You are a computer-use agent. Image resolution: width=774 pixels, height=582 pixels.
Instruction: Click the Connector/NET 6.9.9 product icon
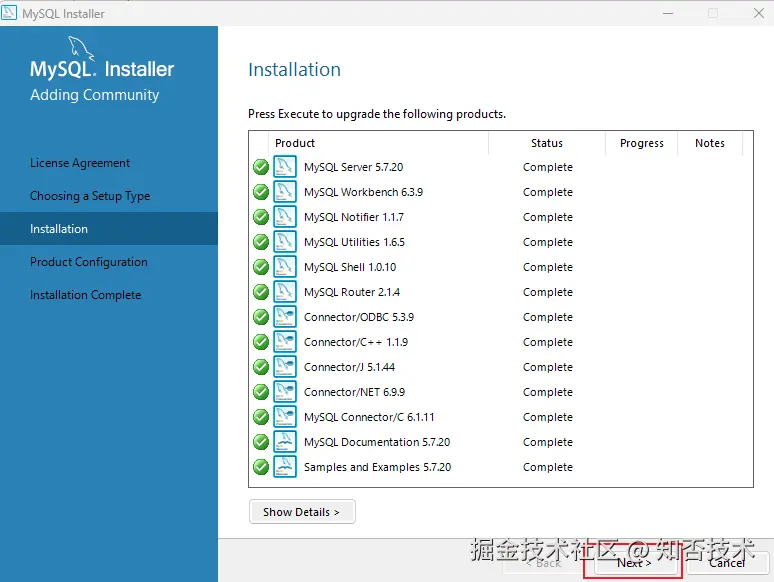[x=285, y=392]
